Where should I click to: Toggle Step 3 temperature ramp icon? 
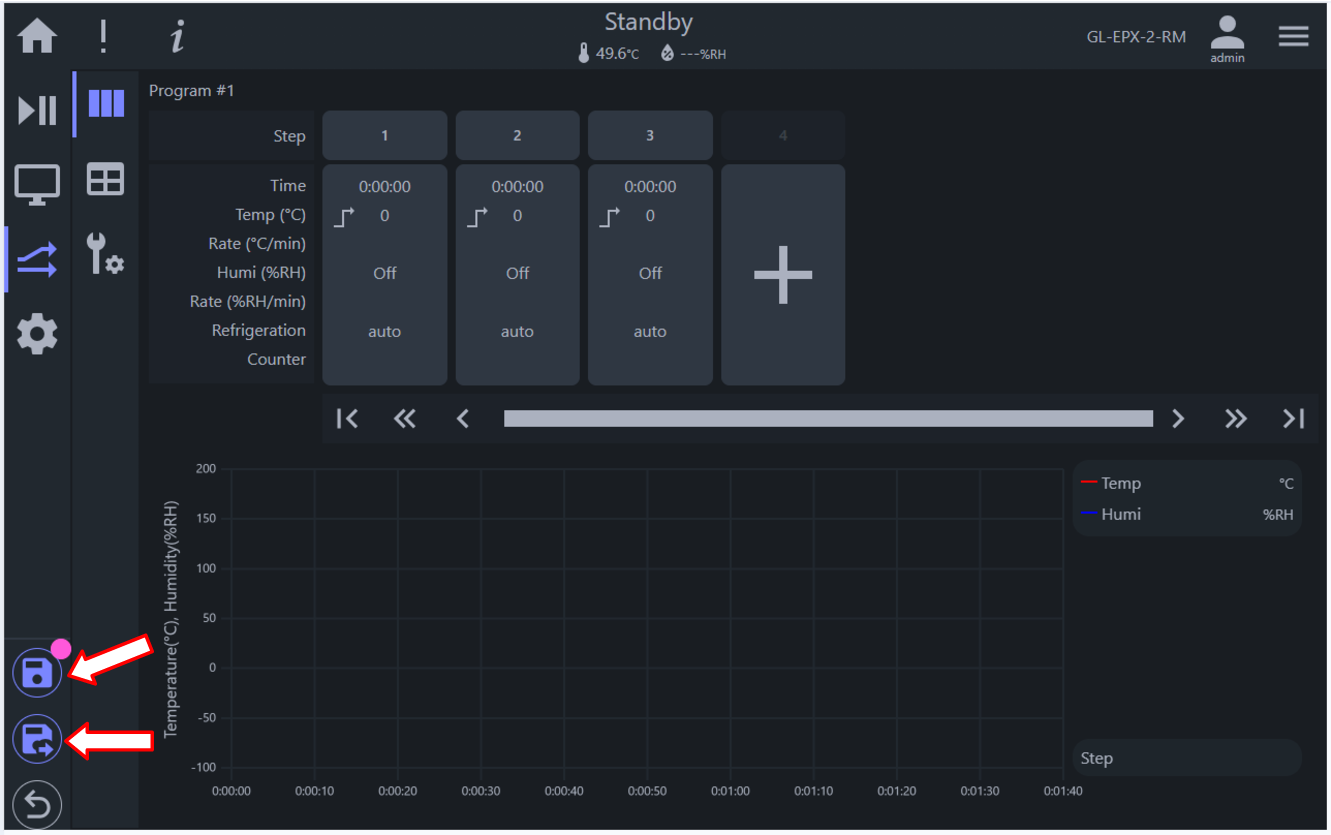click(x=609, y=216)
